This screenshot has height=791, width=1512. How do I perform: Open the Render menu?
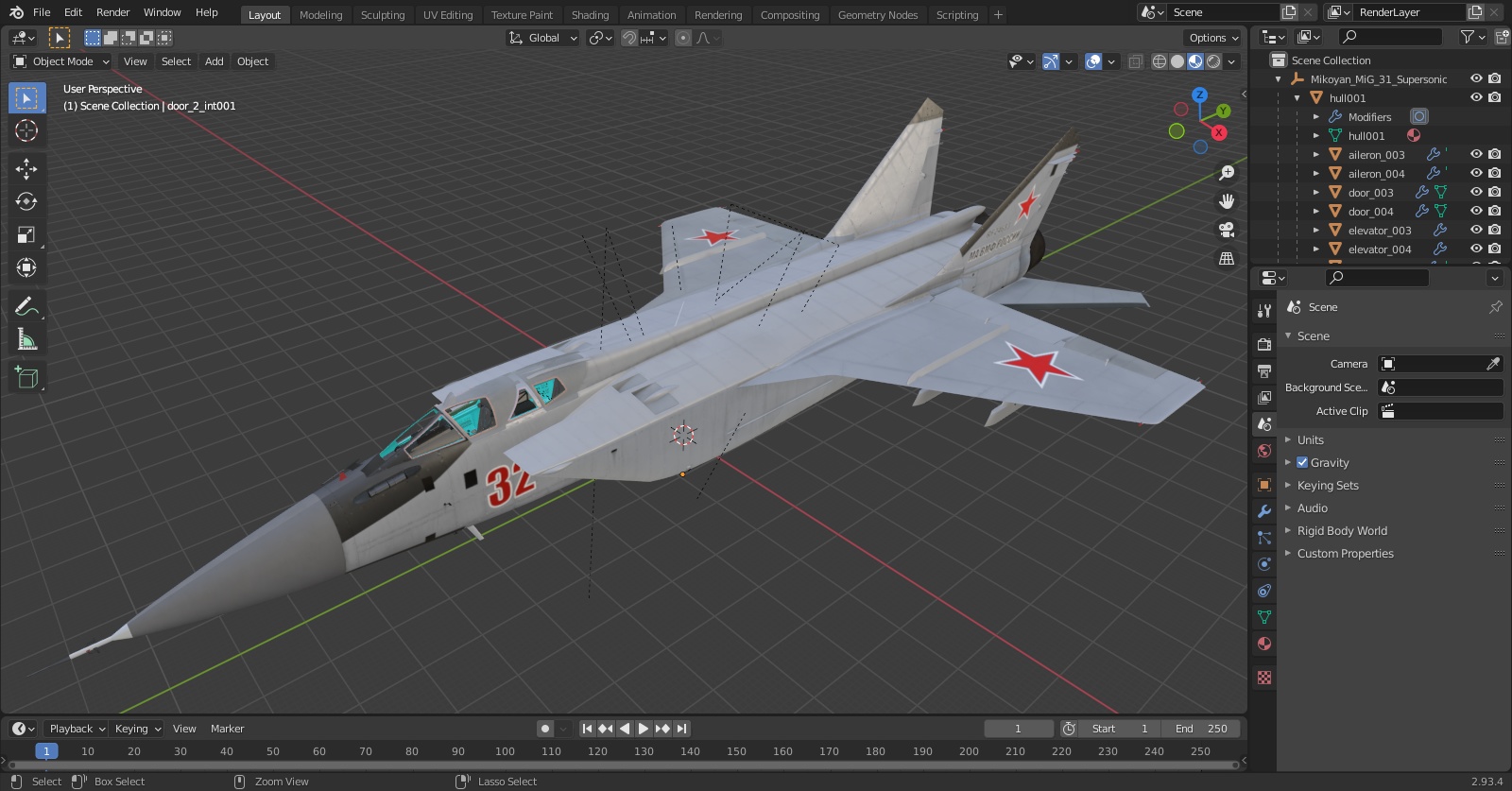(x=112, y=12)
